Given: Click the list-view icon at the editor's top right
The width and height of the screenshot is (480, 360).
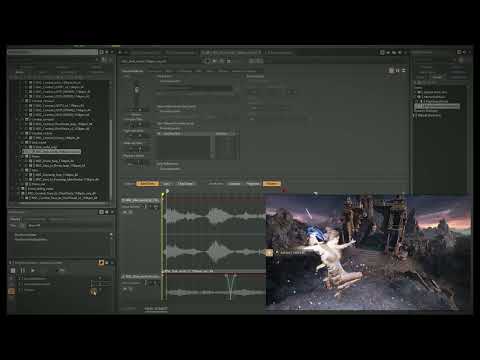Looking at the screenshot, I should click(x=404, y=70).
